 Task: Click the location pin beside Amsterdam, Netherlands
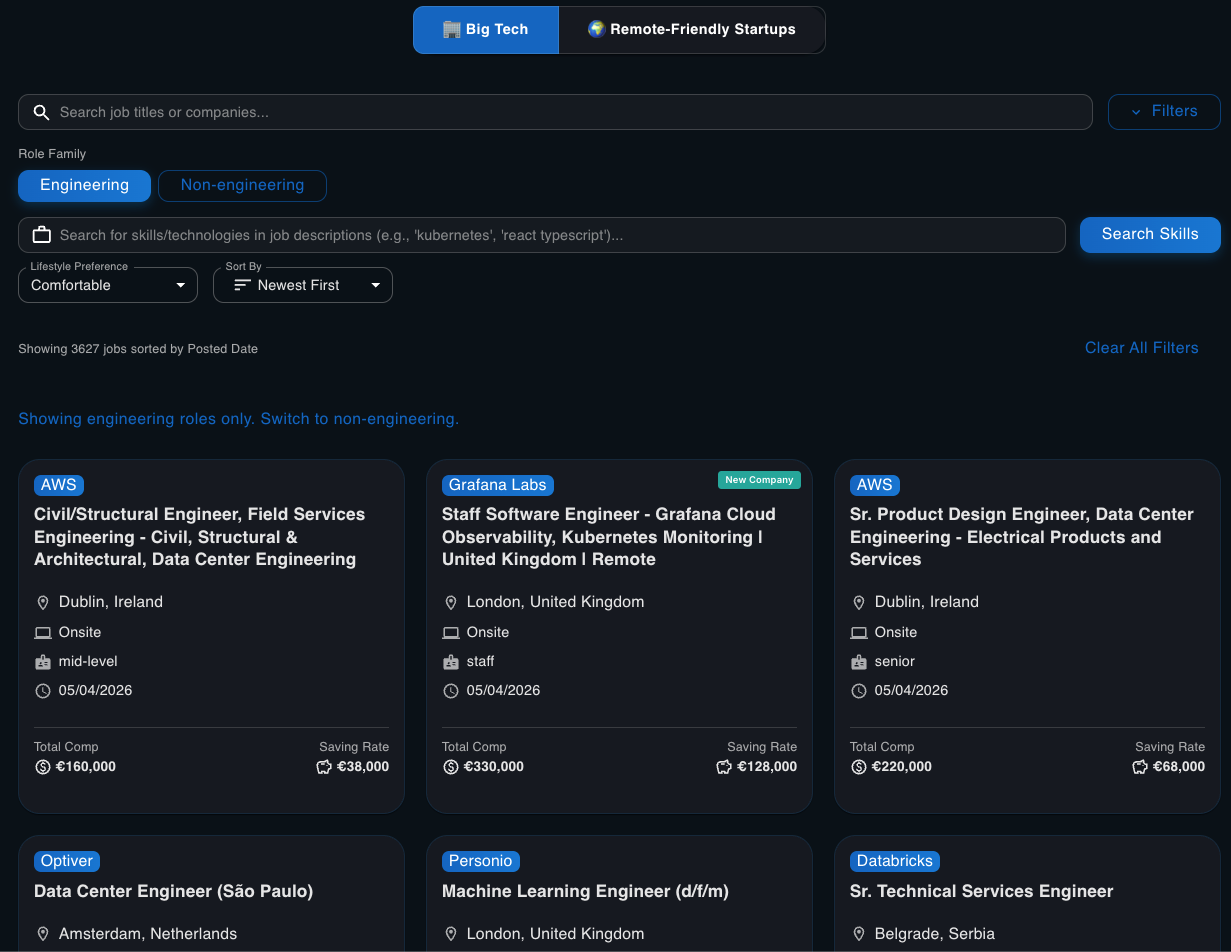click(x=43, y=934)
